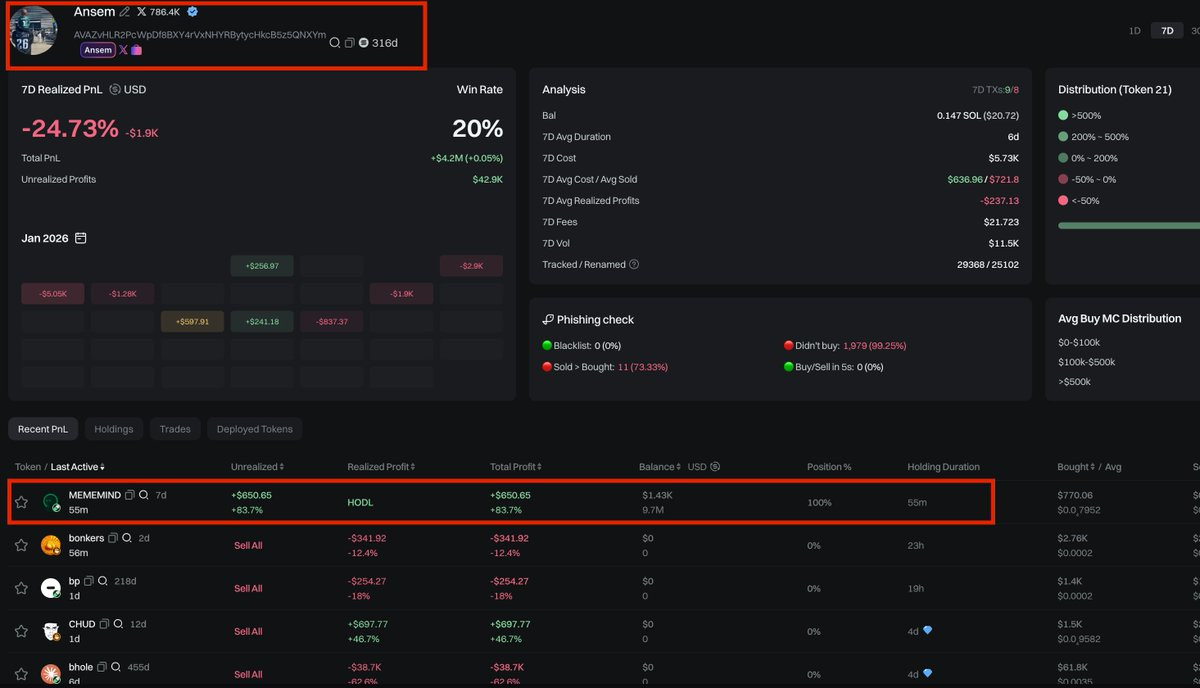Switch to the Holdings tab
Image resolution: width=1200 pixels, height=688 pixels.
tap(114, 429)
